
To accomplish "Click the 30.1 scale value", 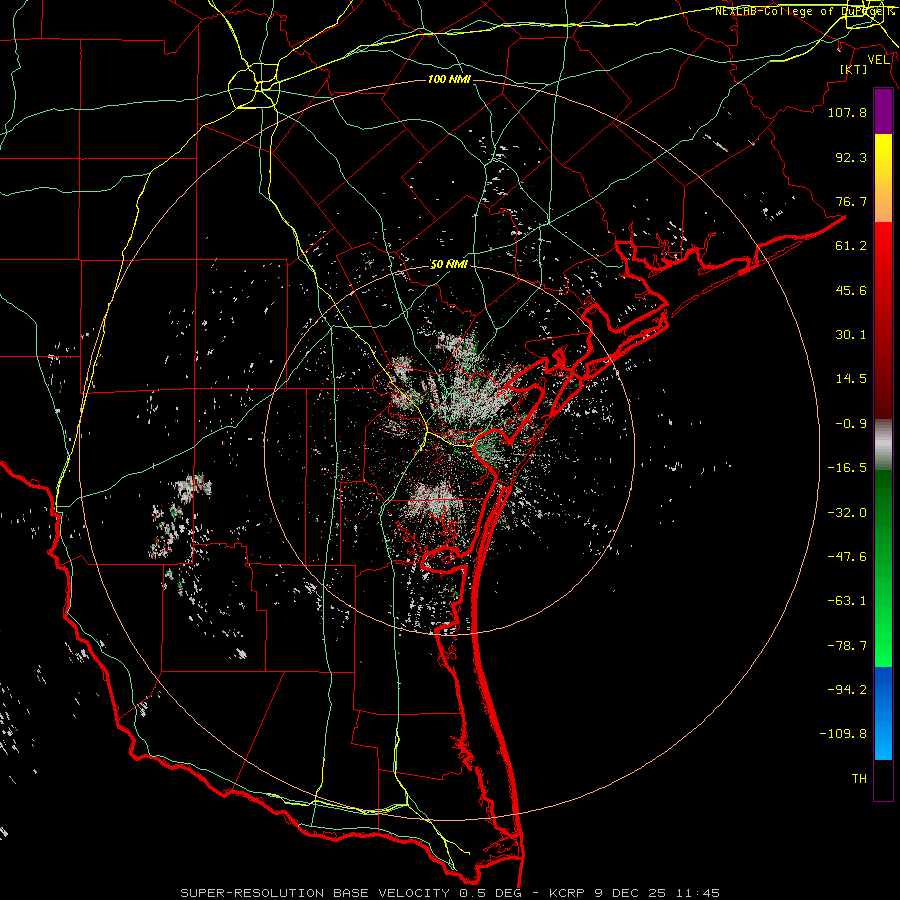I will (x=851, y=335).
